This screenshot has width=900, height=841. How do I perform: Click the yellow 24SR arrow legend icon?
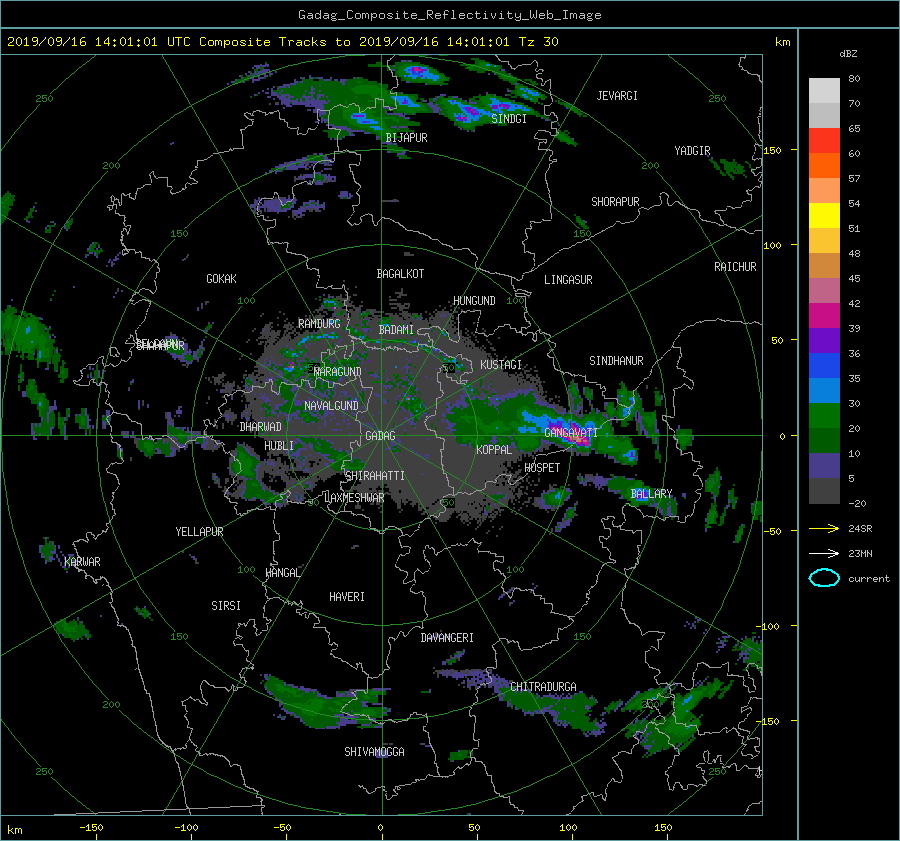point(824,528)
